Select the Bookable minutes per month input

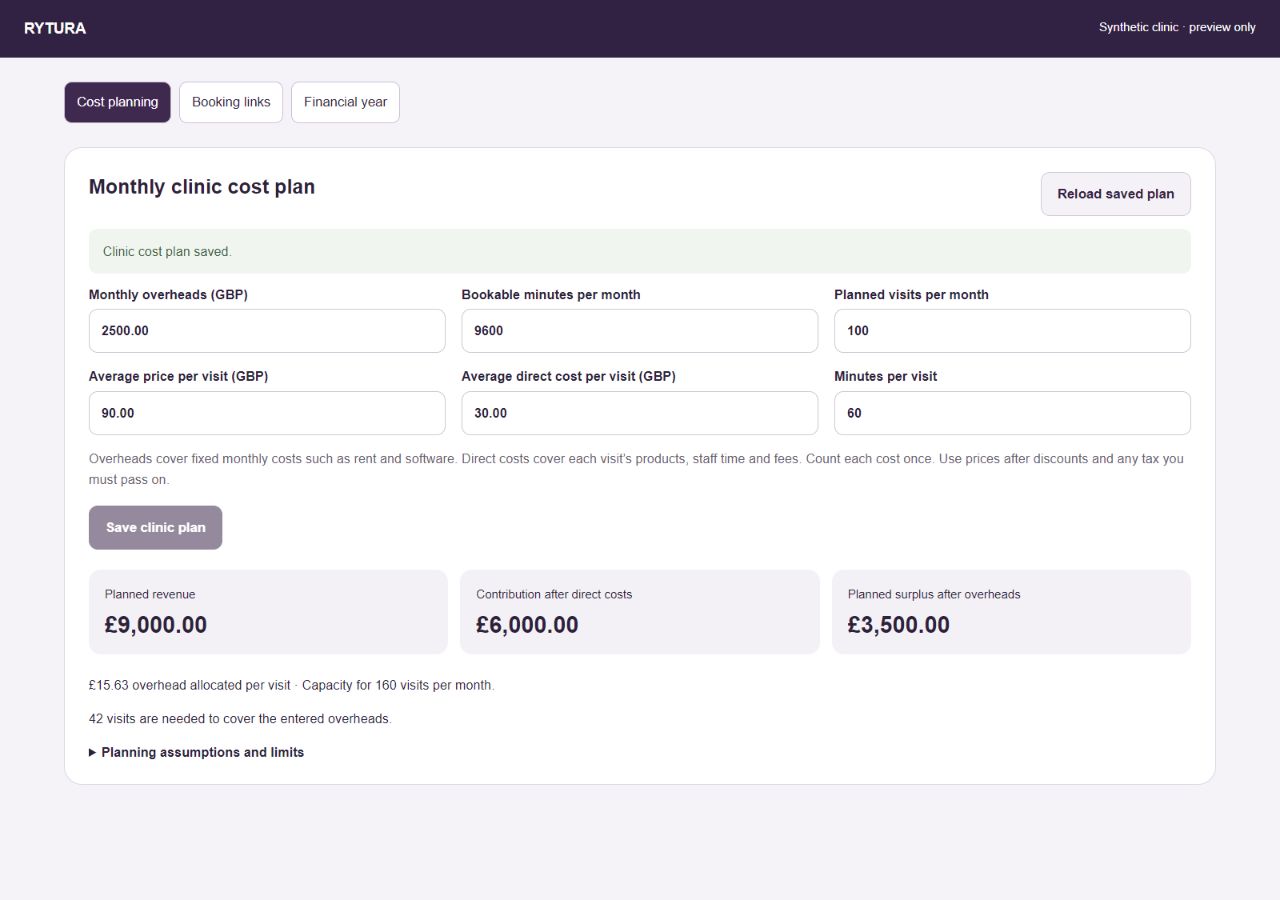pyautogui.click(x=640, y=331)
